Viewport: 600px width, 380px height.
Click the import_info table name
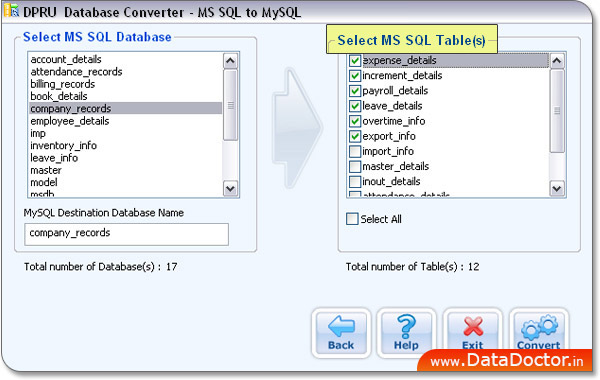[388, 151]
